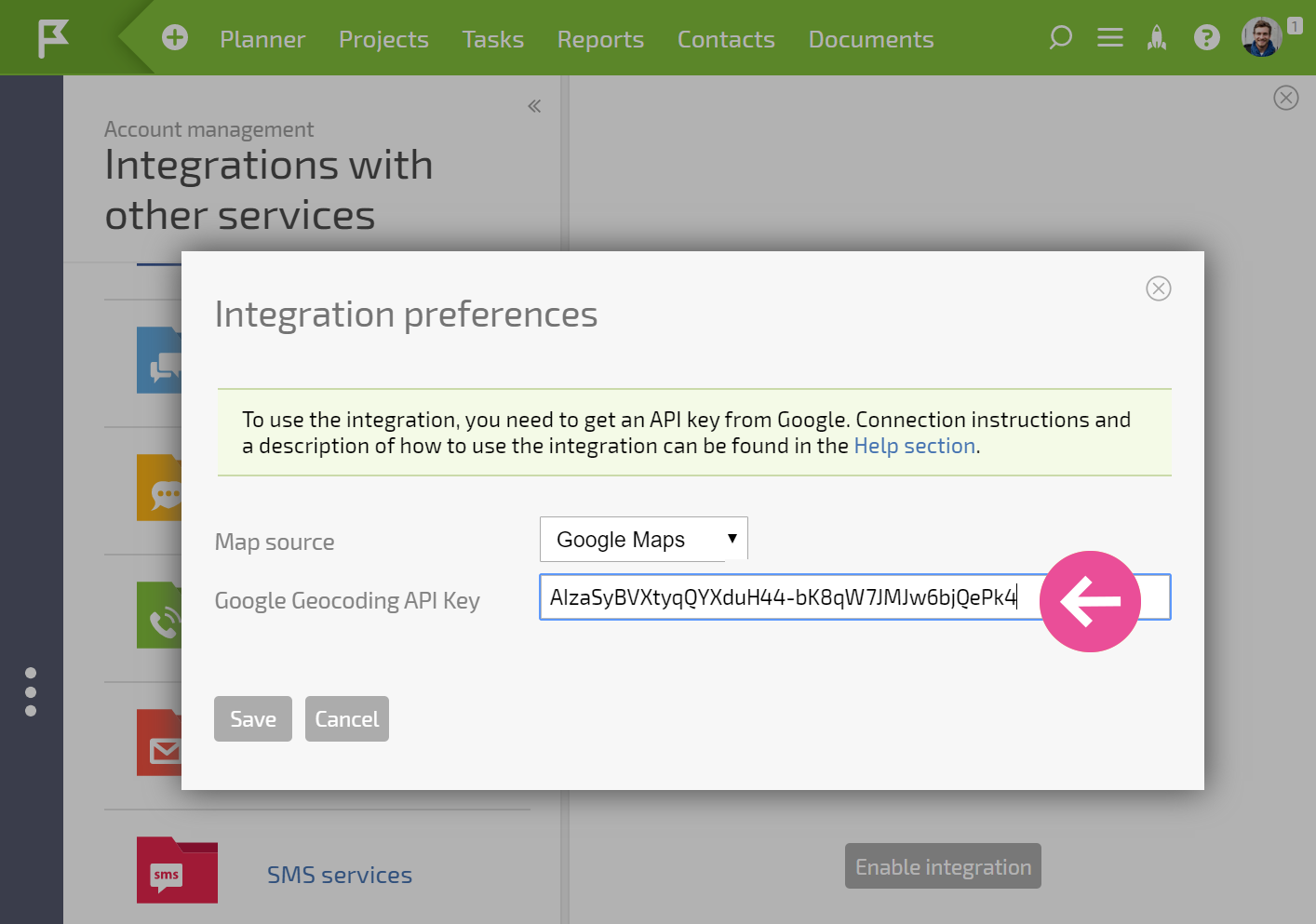This screenshot has height=924, width=1316.
Task: Open the Planner menu
Action: pos(262,39)
